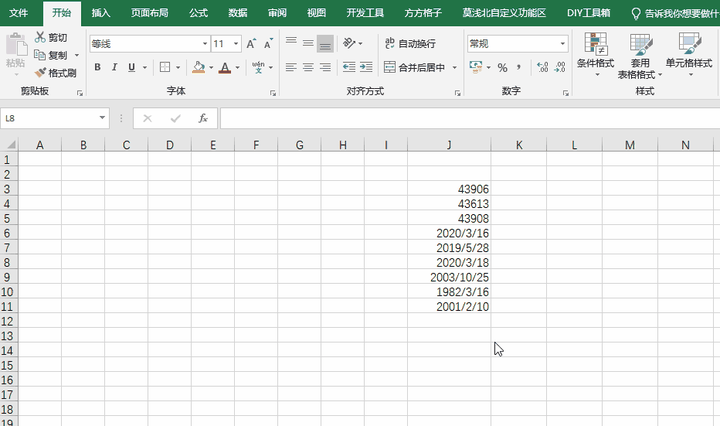Open 条件格式 conditional formatting

click(x=596, y=54)
